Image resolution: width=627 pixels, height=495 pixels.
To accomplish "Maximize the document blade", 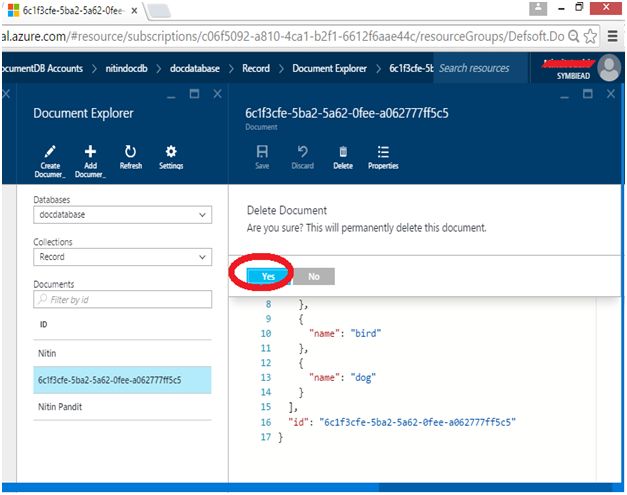I will (x=587, y=94).
